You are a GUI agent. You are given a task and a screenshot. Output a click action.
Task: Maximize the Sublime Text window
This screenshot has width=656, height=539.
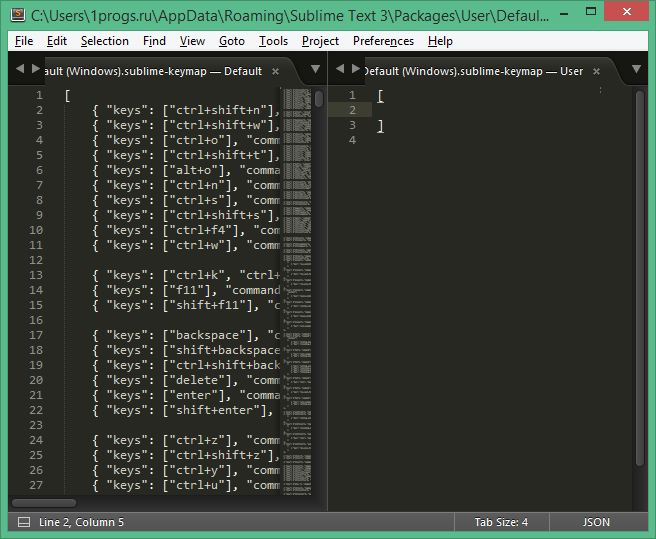pyautogui.click(x=591, y=12)
